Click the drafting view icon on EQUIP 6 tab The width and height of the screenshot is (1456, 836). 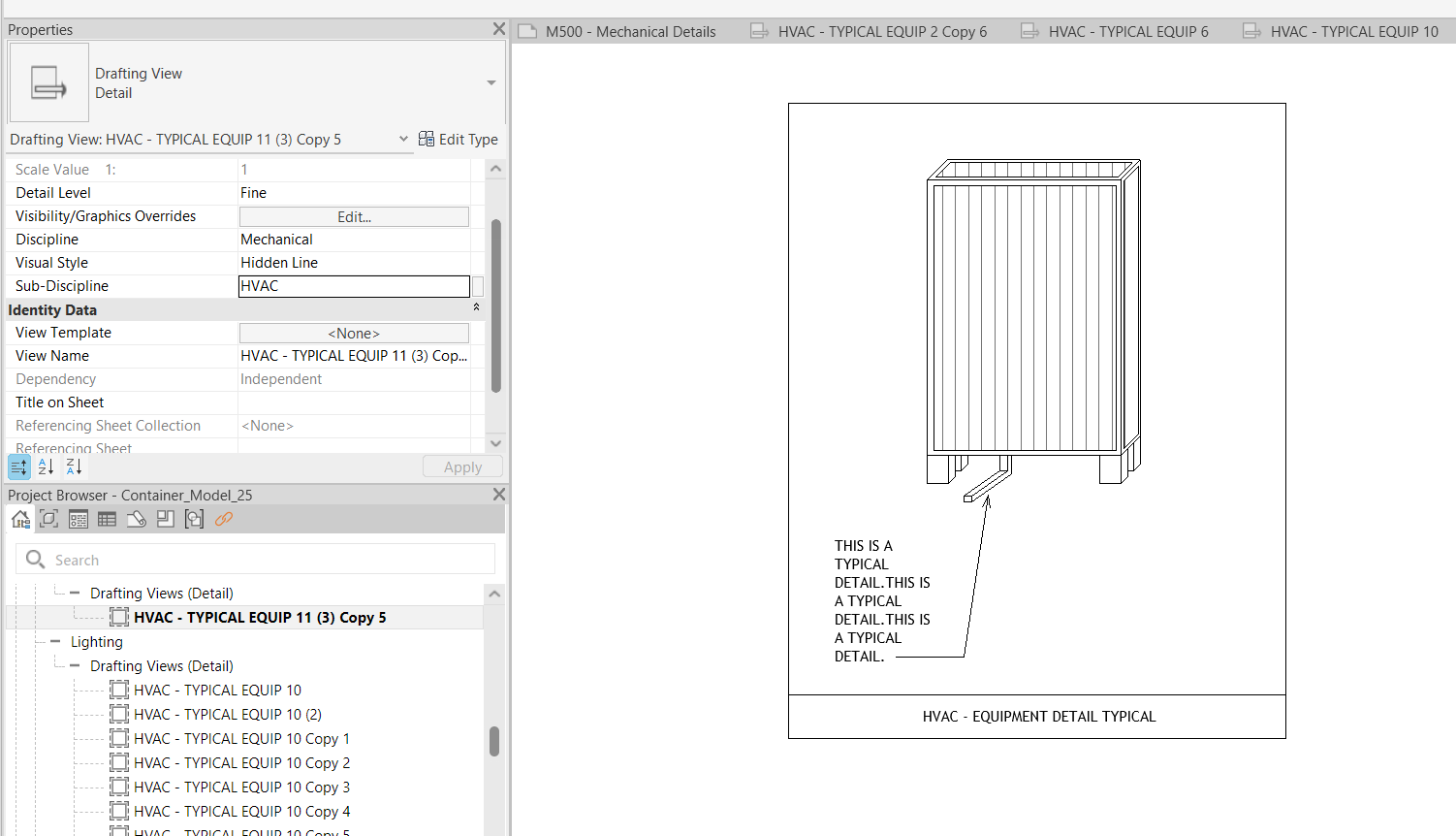(1029, 31)
